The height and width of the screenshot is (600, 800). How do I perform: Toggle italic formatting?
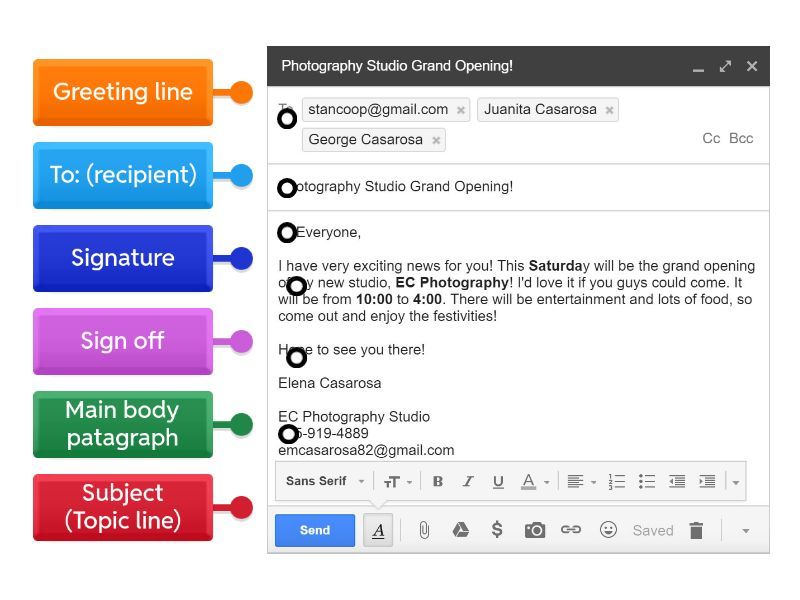467,481
